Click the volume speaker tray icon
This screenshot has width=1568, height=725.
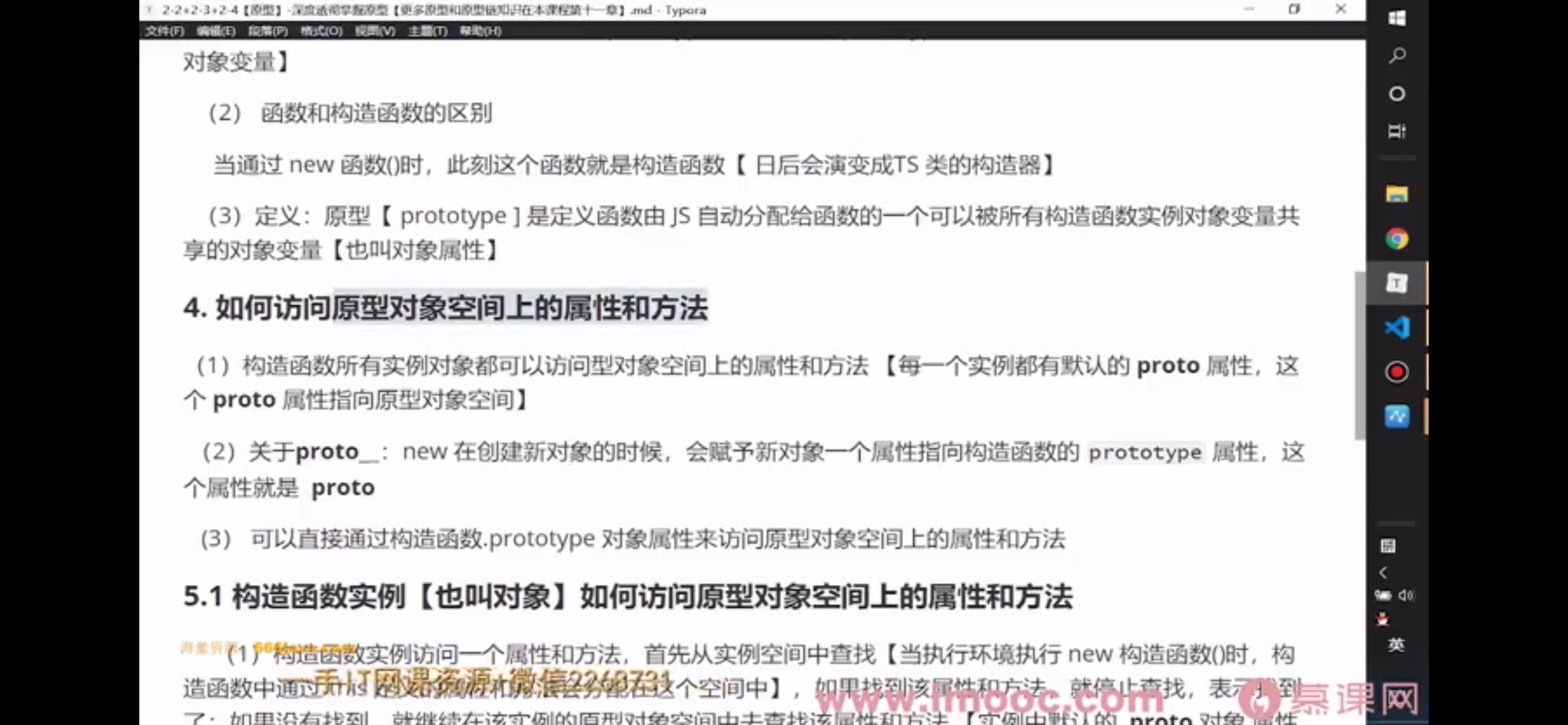pyautogui.click(x=1406, y=595)
